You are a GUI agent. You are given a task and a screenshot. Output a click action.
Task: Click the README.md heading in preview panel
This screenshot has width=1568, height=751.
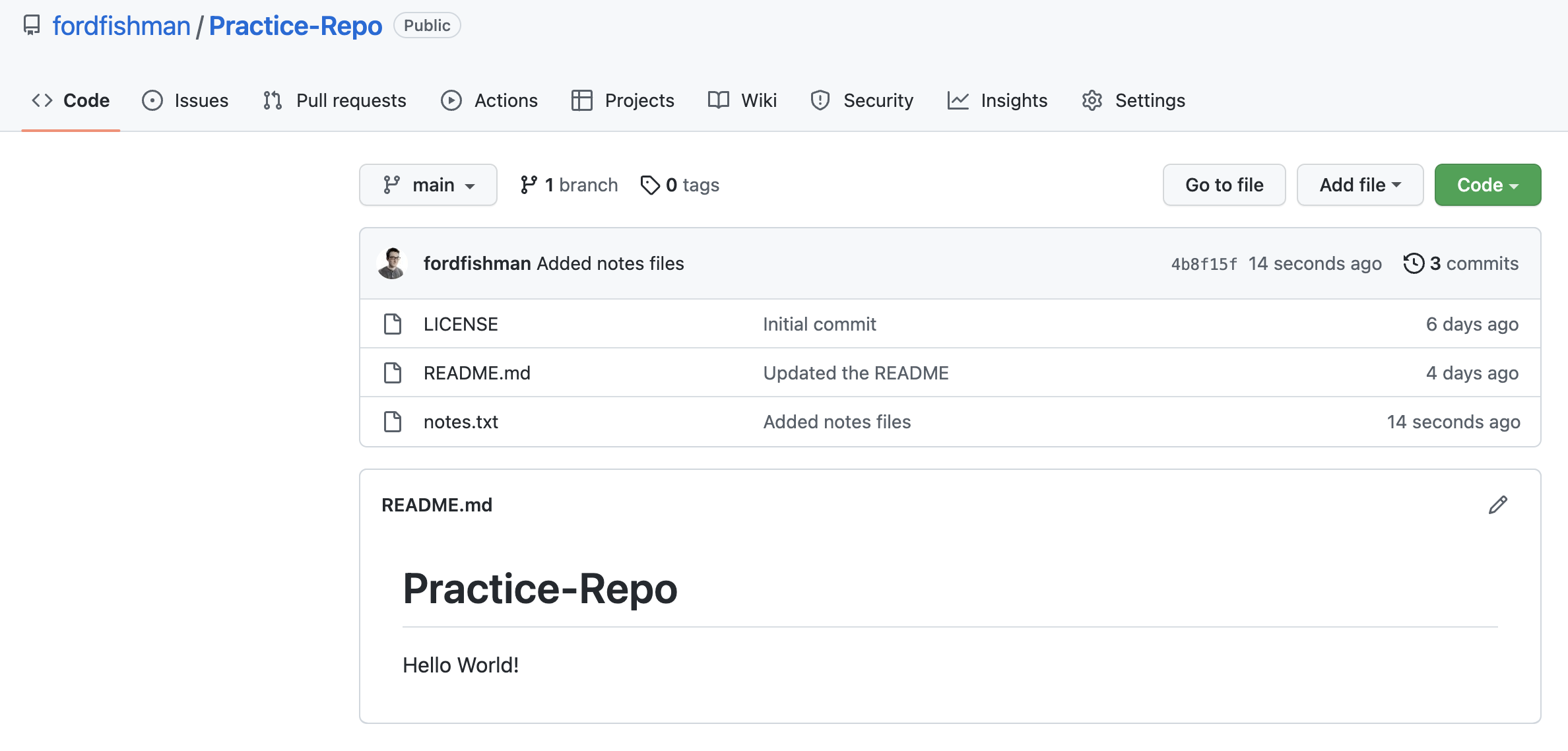click(x=437, y=505)
